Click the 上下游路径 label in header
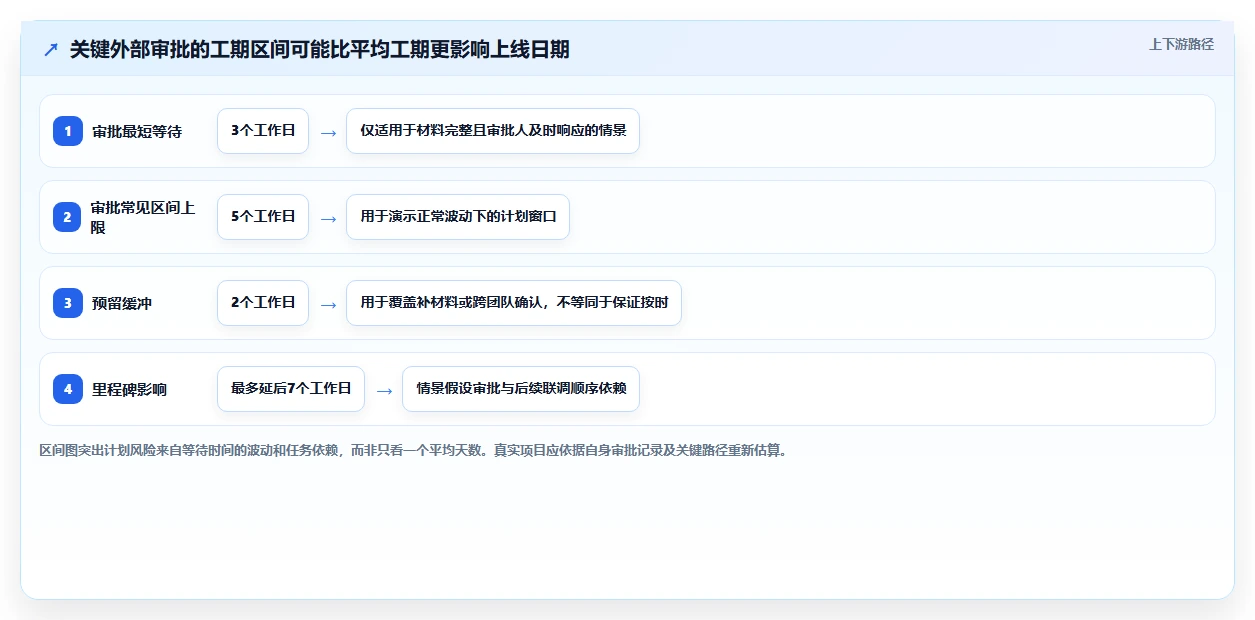This screenshot has height=620, width=1255. [1181, 44]
